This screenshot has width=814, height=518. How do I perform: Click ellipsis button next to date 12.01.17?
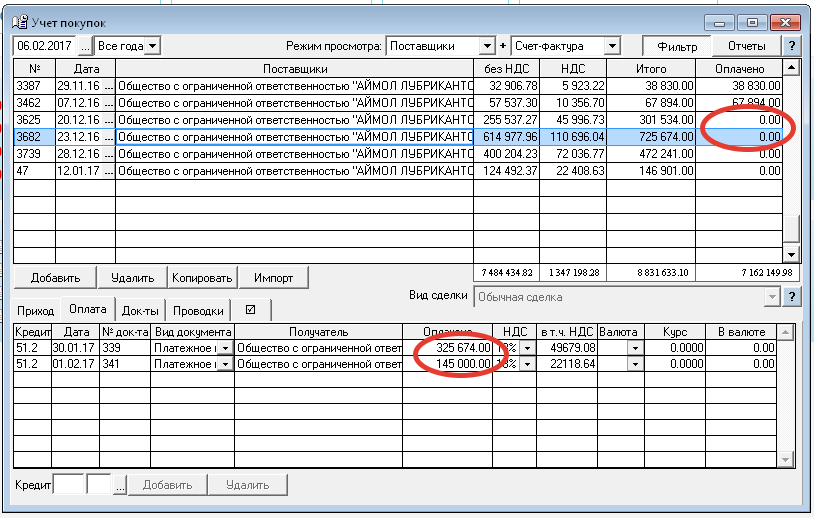pos(108,171)
